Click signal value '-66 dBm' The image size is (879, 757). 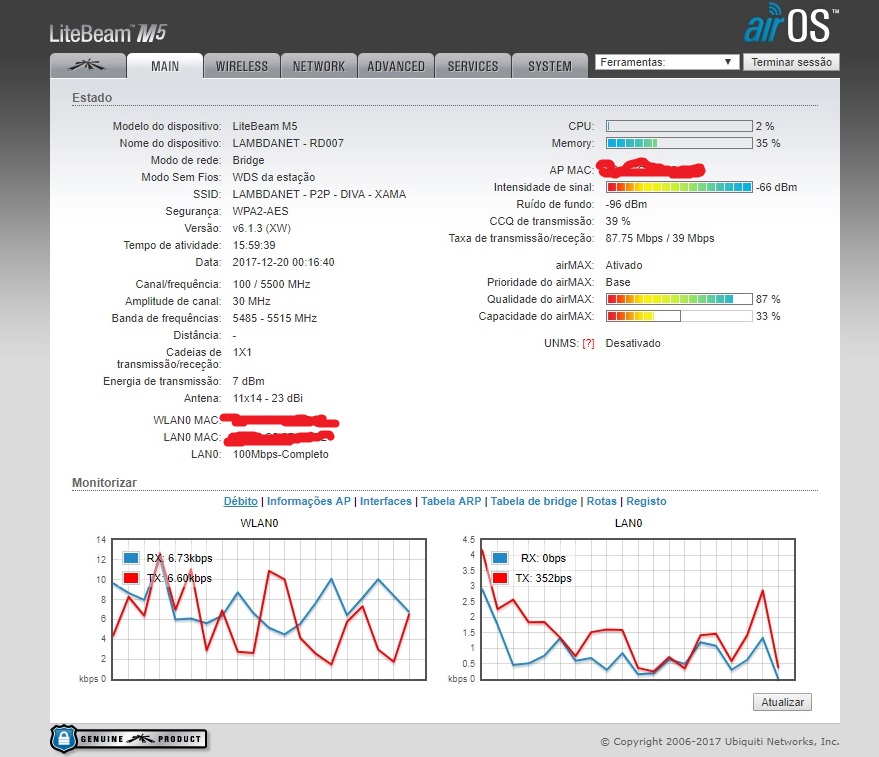[776, 187]
